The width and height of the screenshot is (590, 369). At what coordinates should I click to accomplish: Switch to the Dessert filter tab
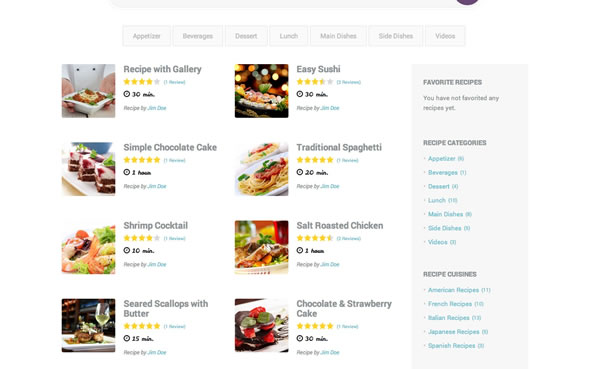(x=246, y=36)
